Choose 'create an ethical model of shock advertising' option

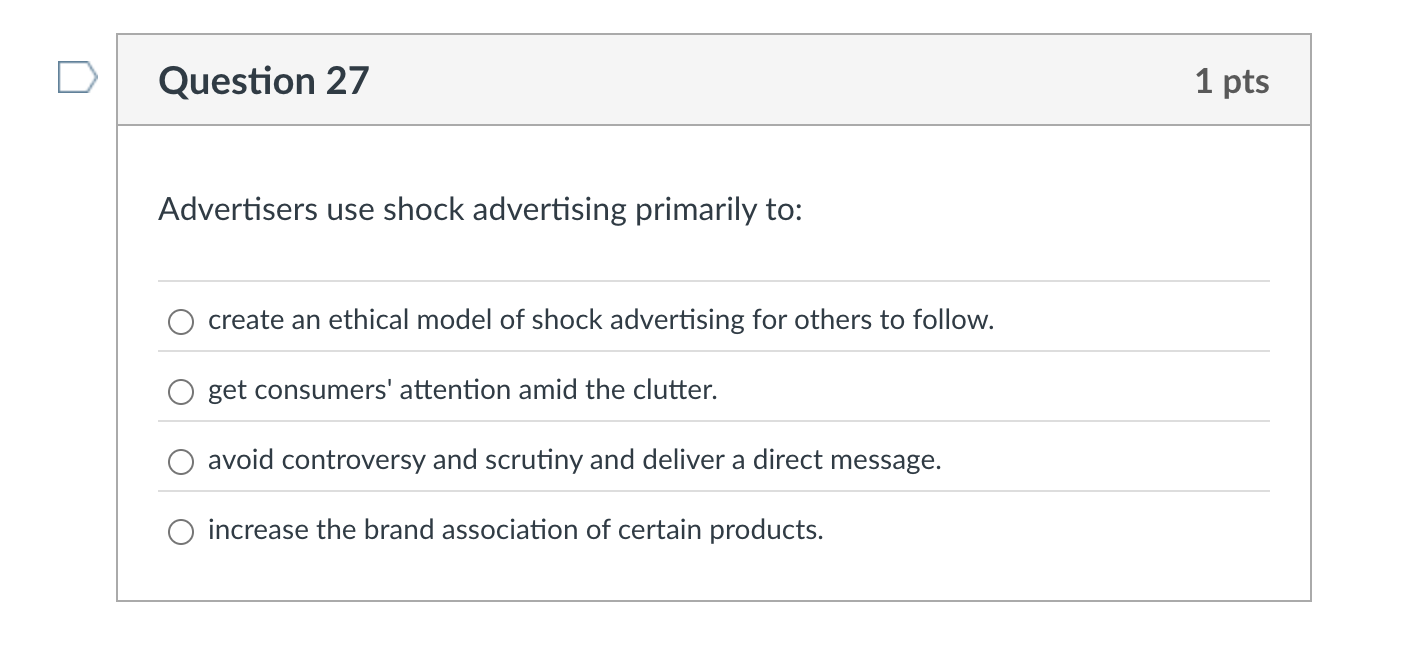pyautogui.click(x=181, y=321)
